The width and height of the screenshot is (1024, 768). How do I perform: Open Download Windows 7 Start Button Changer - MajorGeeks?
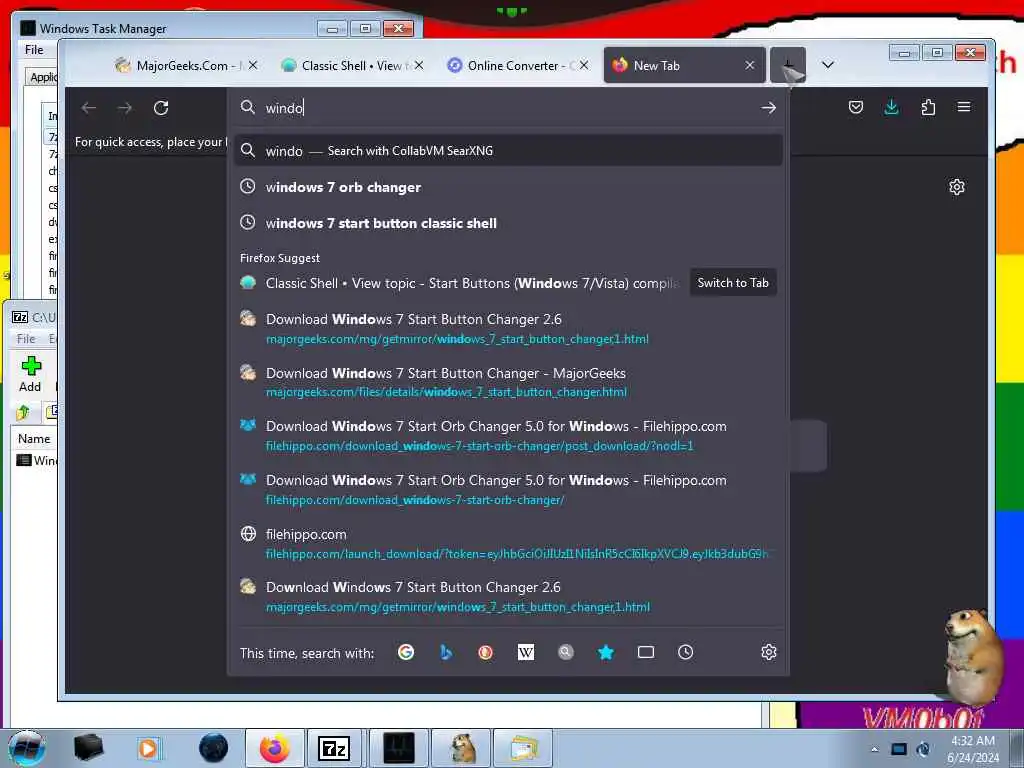point(508,382)
